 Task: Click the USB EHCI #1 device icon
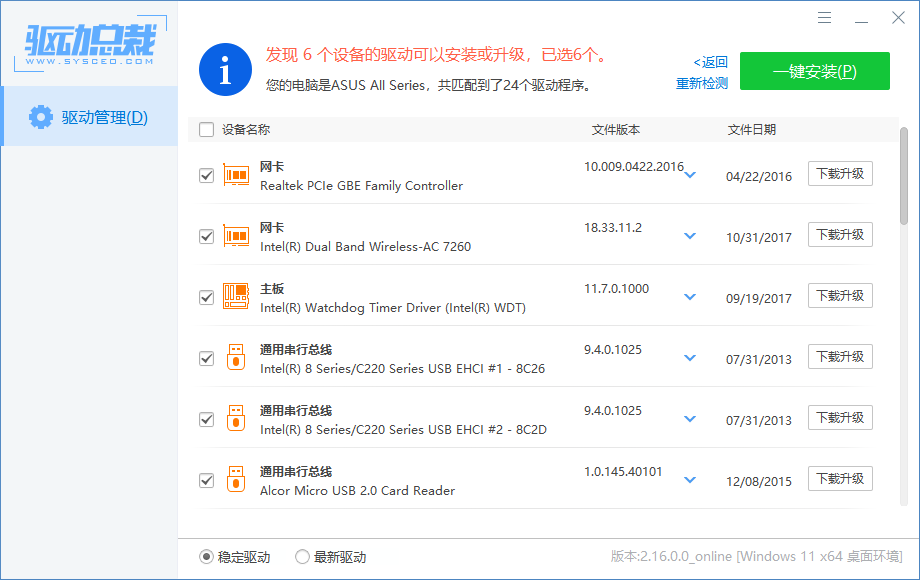coord(236,357)
